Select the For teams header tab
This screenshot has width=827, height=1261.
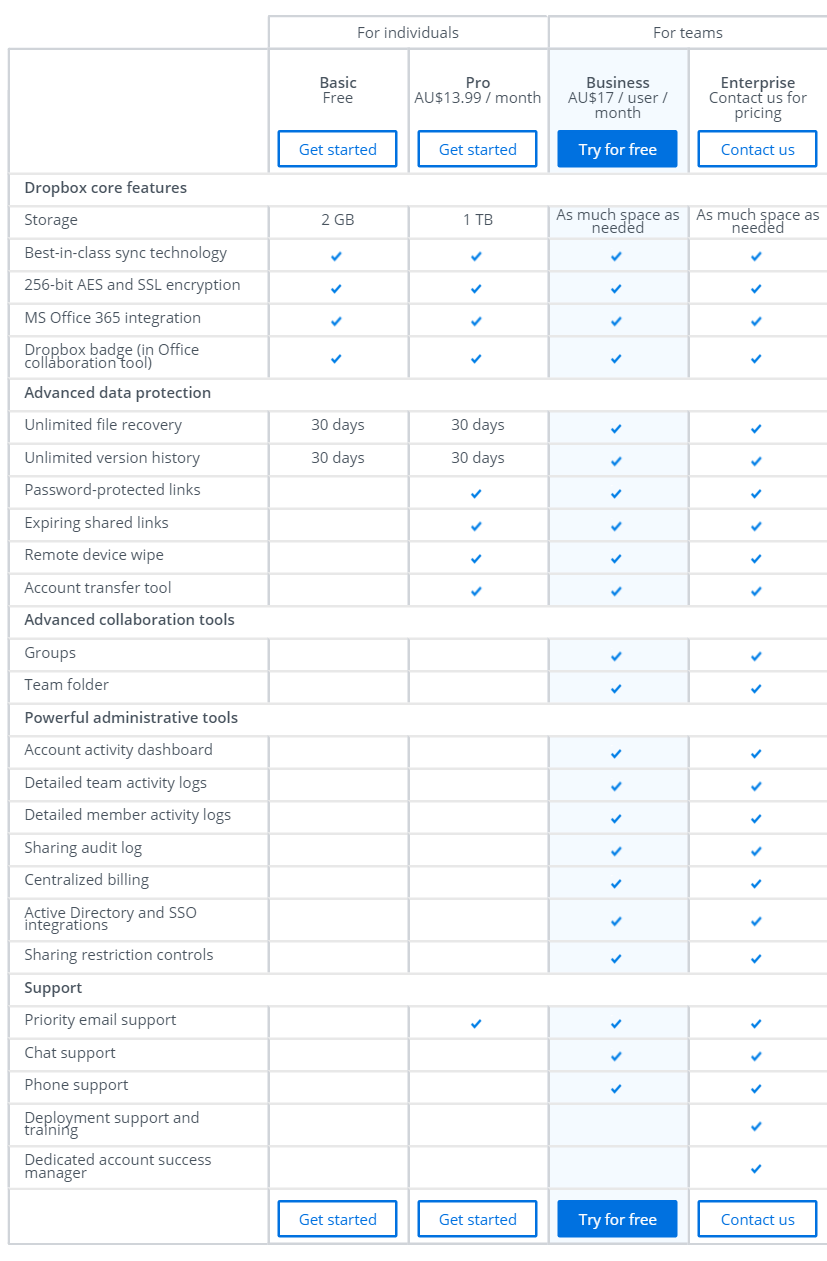pyautogui.click(x=688, y=33)
